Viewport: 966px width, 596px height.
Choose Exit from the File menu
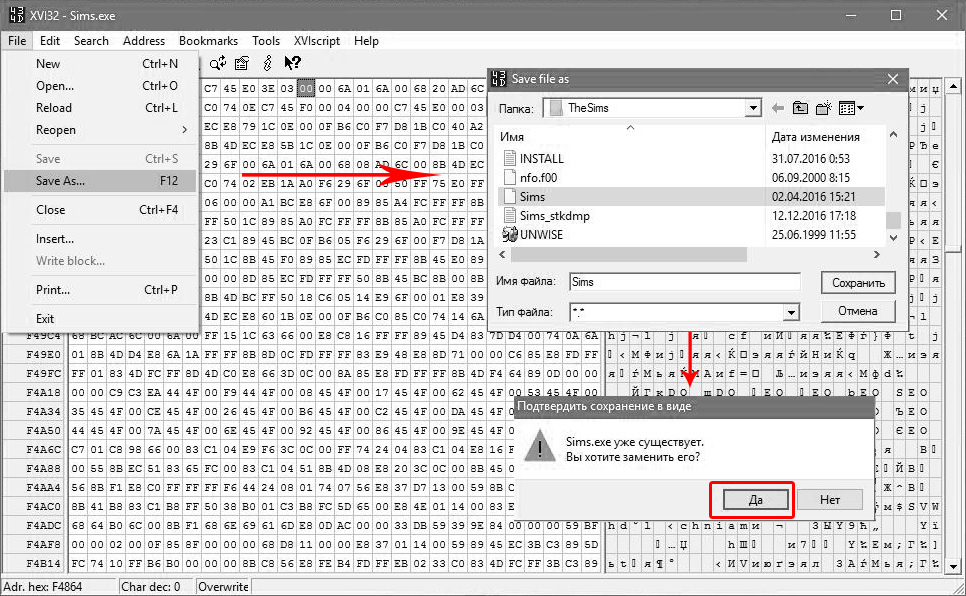pyautogui.click(x=100, y=319)
